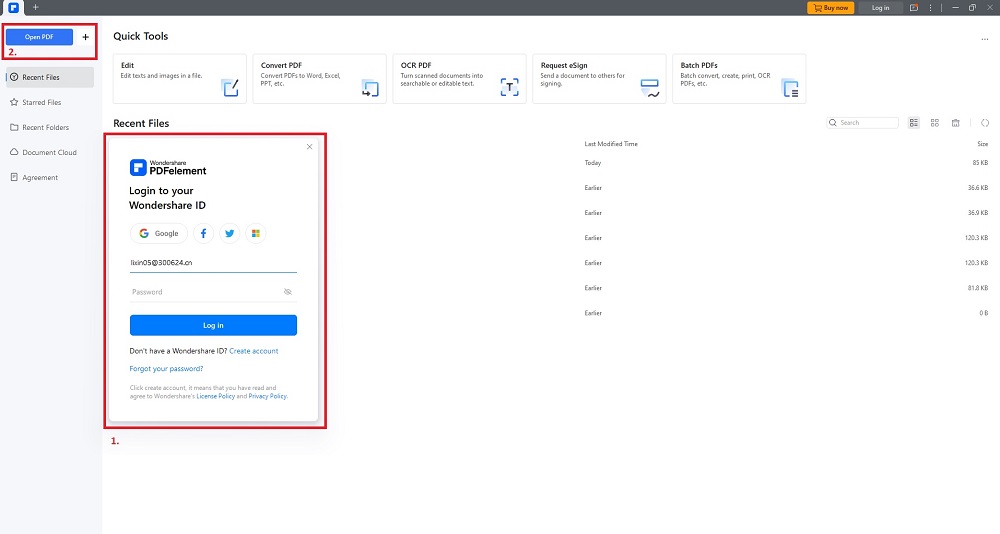Click the refresh icon in Recent Files
This screenshot has height=534, width=1000.
[985, 122]
